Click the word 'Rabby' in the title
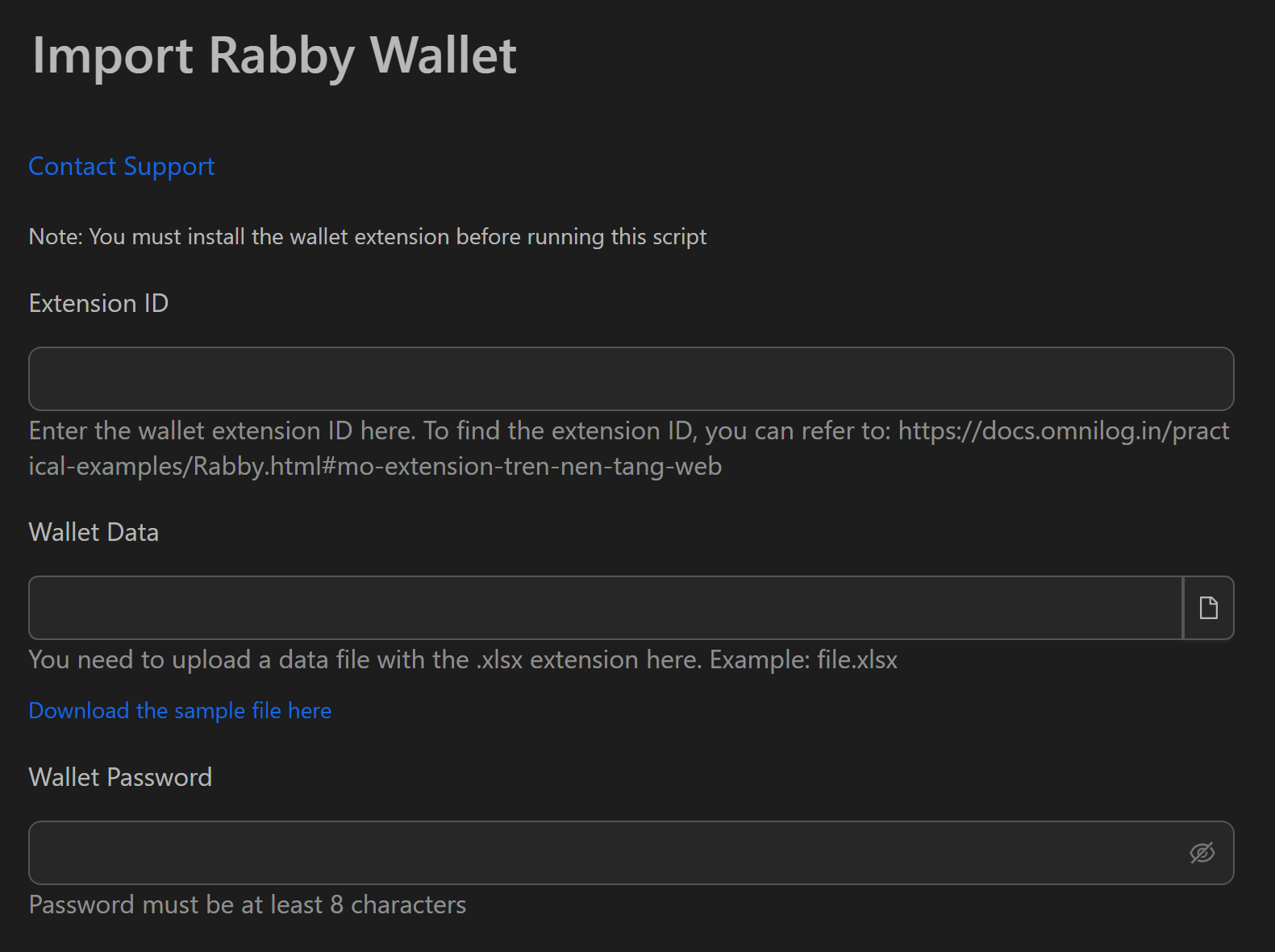 [281, 56]
